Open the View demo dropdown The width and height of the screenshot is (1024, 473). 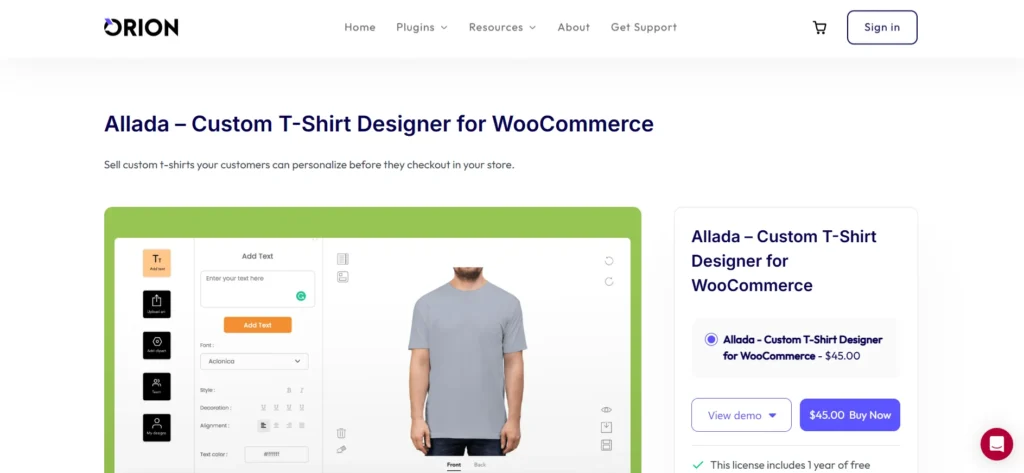click(x=741, y=415)
